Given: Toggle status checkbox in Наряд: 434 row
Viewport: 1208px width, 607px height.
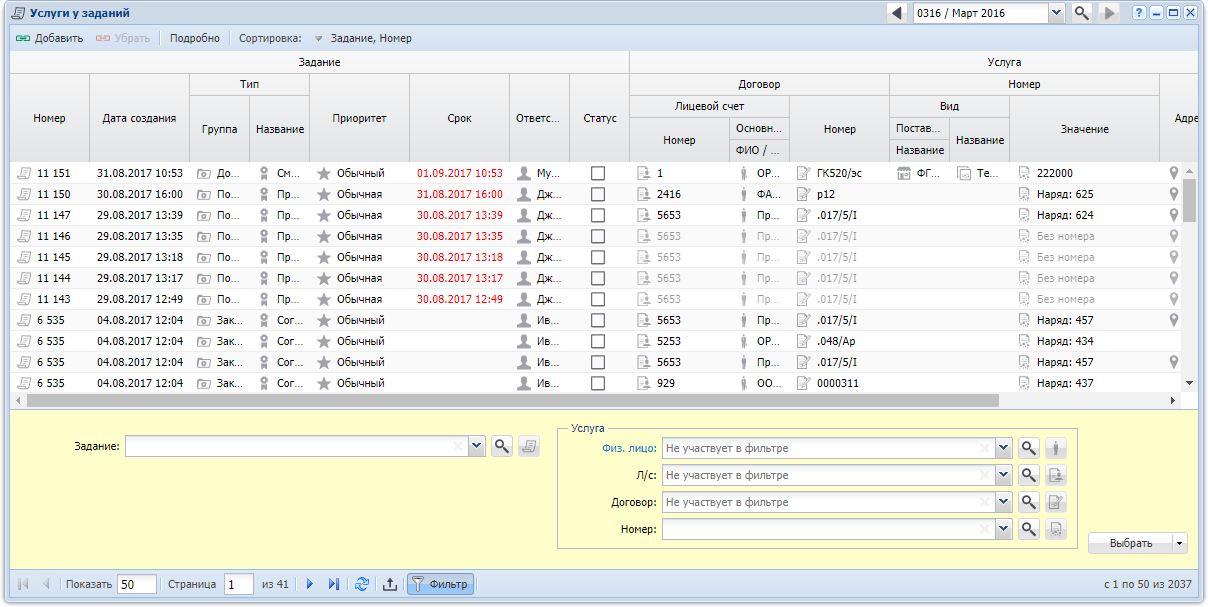Looking at the screenshot, I should 598,341.
